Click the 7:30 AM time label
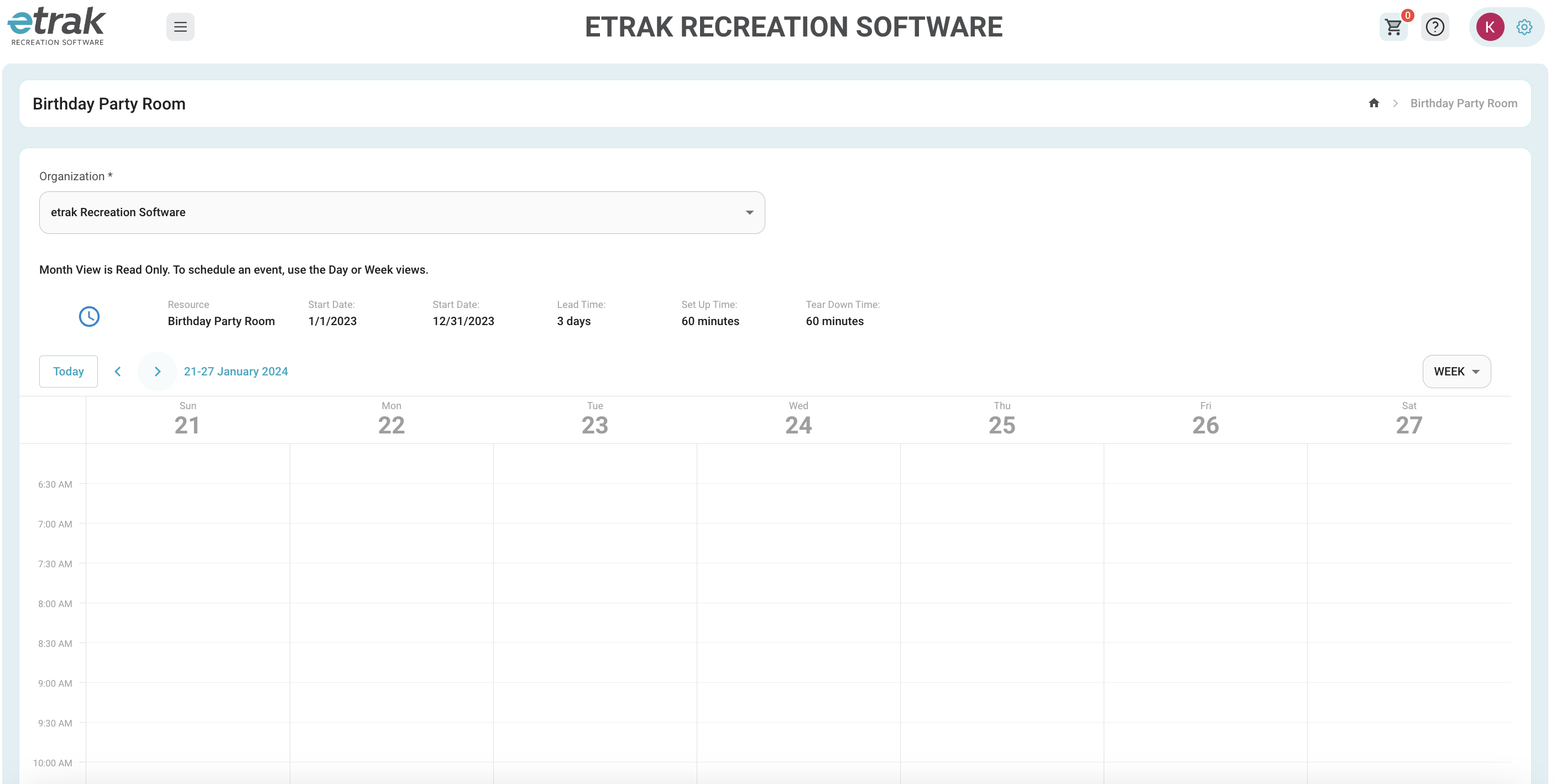Viewport: 1556px width, 784px height. 55,563
